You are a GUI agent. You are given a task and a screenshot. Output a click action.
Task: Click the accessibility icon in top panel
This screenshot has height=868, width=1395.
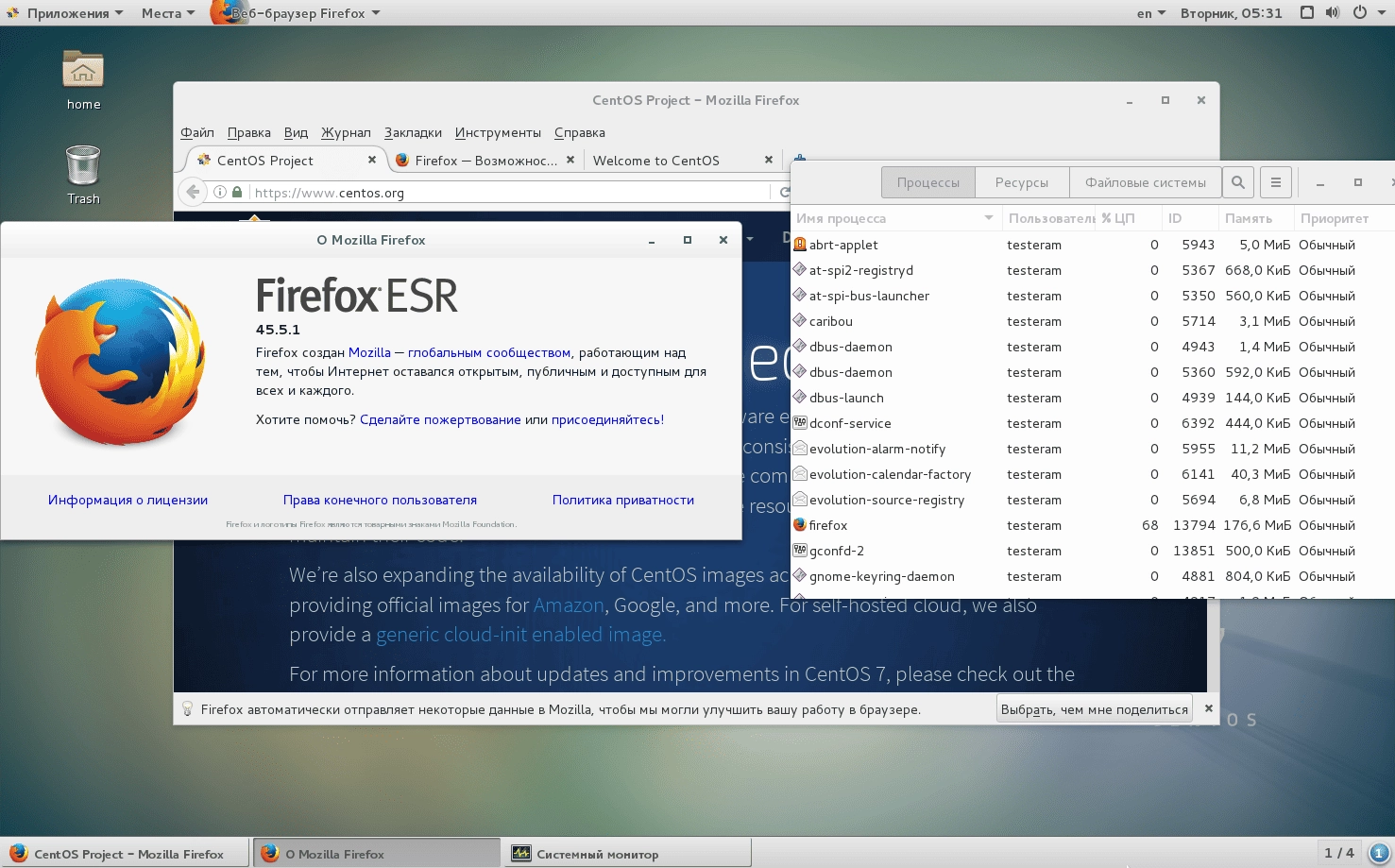tap(1307, 13)
